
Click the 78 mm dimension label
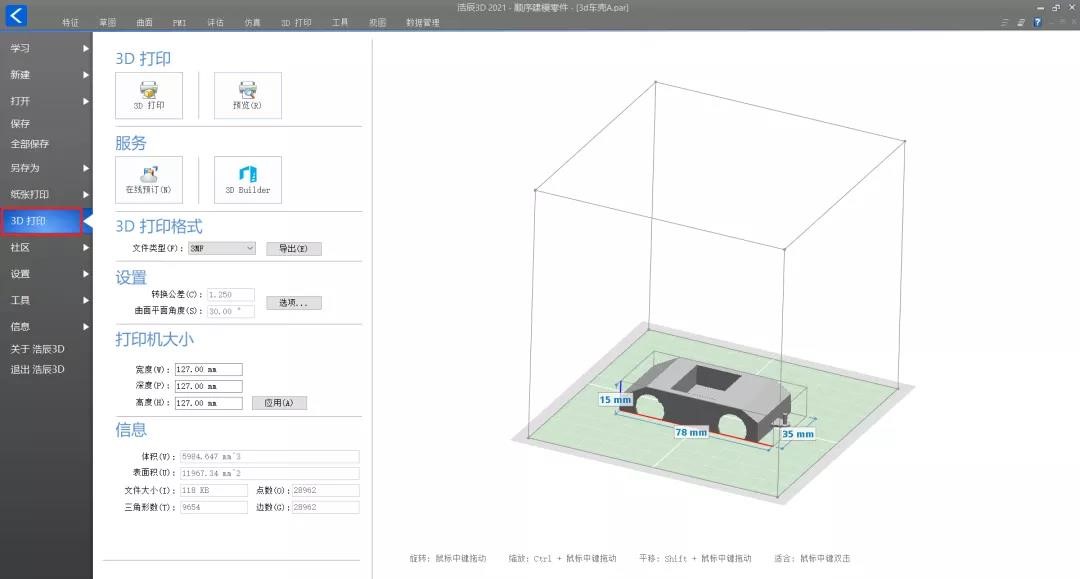coord(691,432)
